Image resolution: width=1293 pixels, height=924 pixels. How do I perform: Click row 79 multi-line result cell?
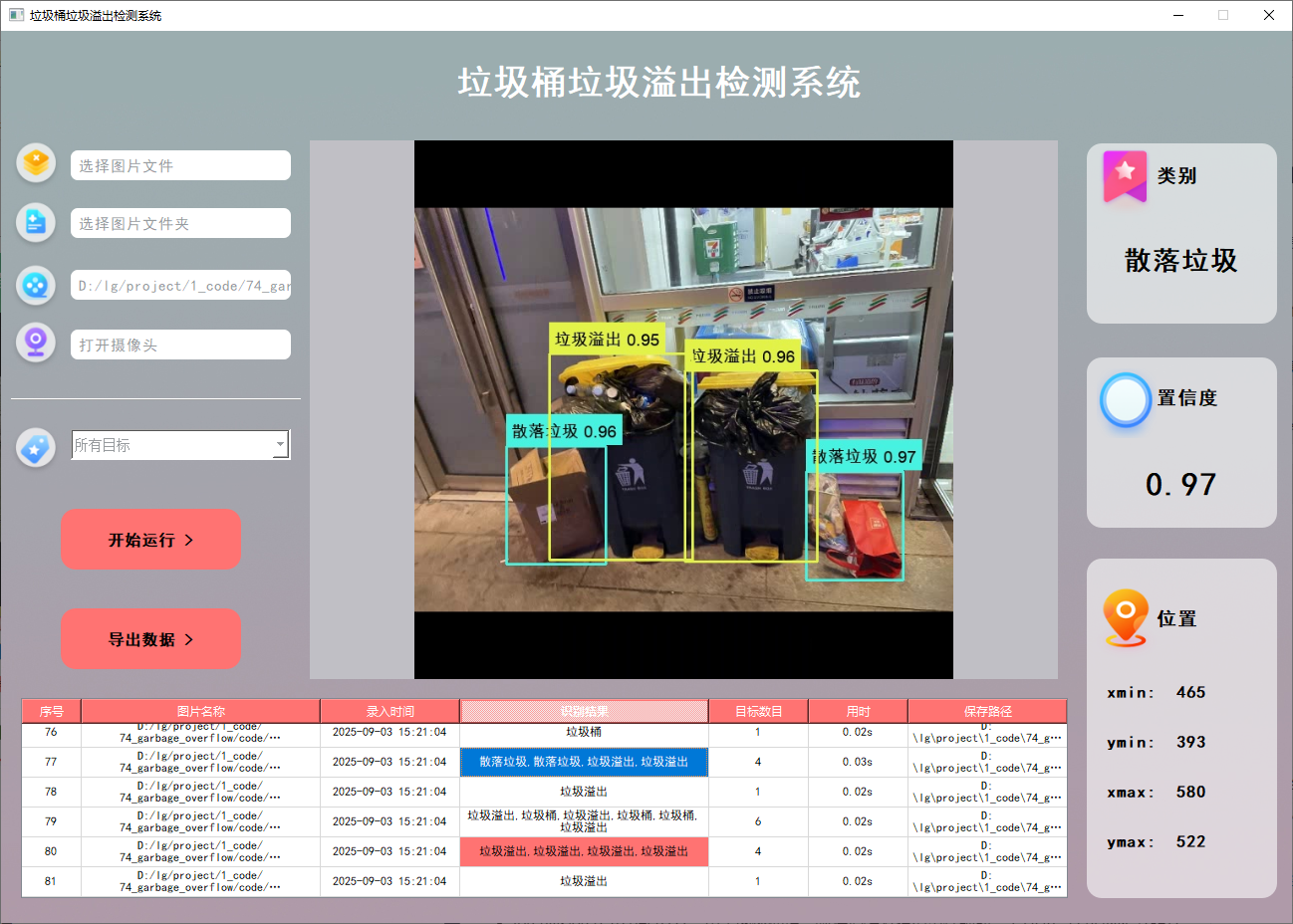pyautogui.click(x=584, y=821)
